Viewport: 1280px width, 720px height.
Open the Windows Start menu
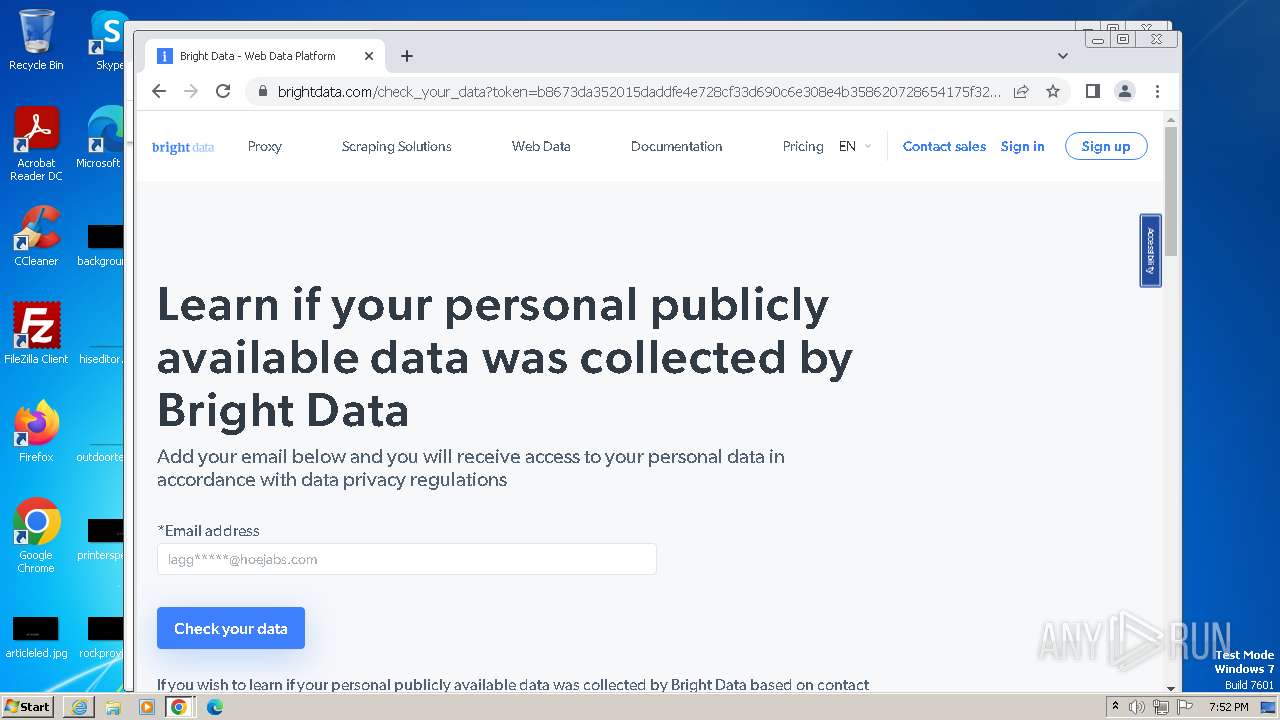pos(28,706)
